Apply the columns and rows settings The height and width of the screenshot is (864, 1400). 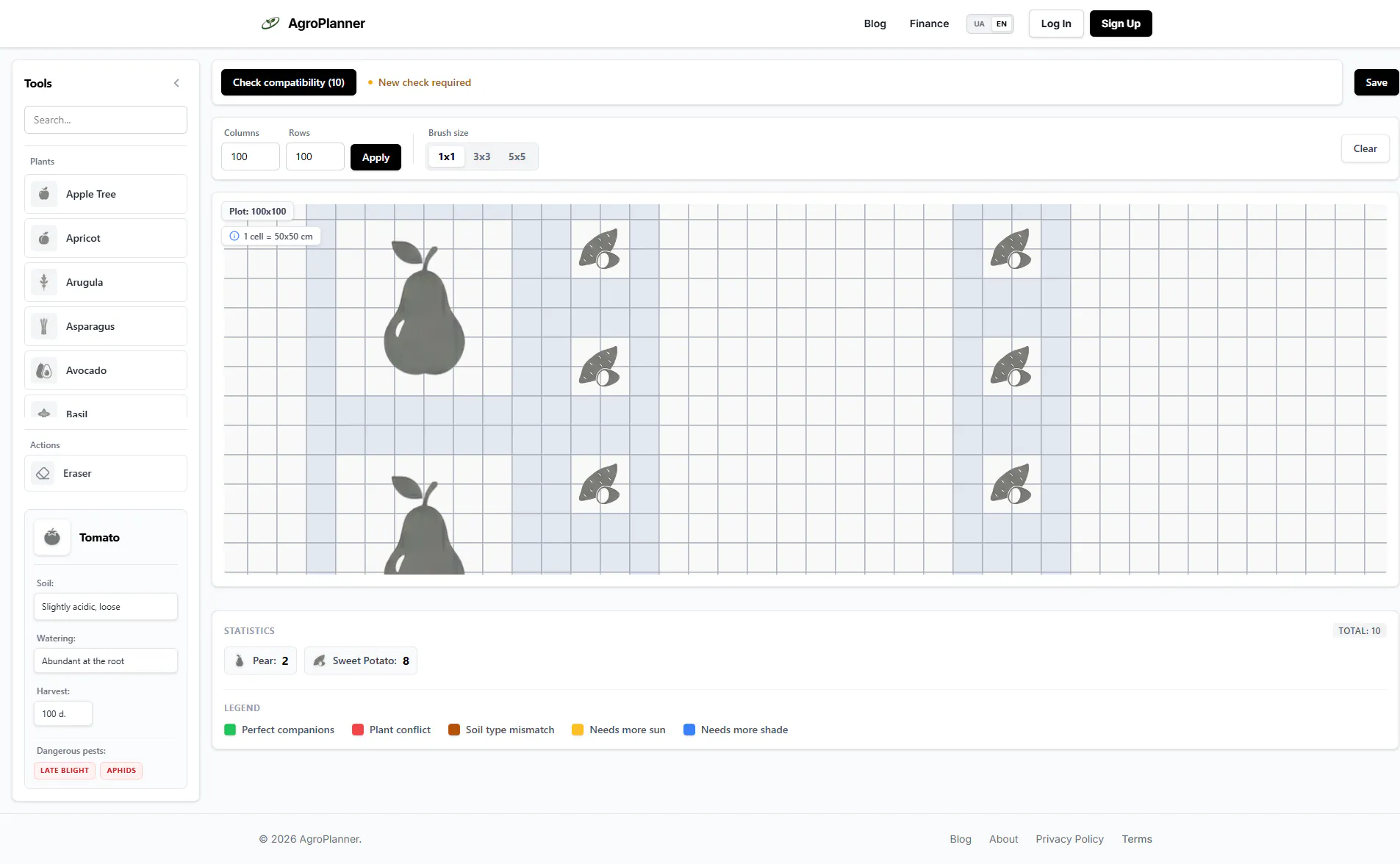click(376, 157)
